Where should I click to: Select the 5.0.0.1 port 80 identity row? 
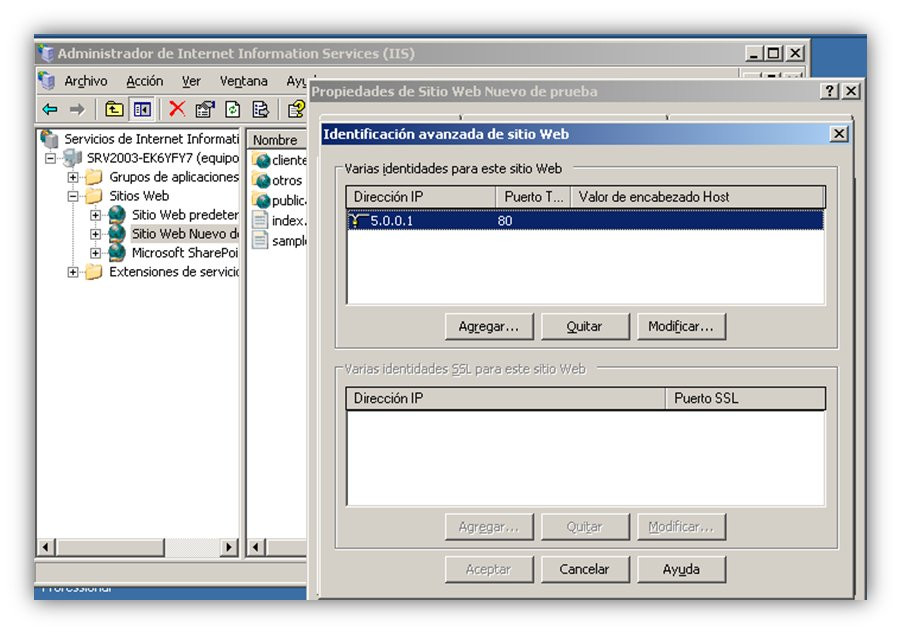[x=585, y=220]
